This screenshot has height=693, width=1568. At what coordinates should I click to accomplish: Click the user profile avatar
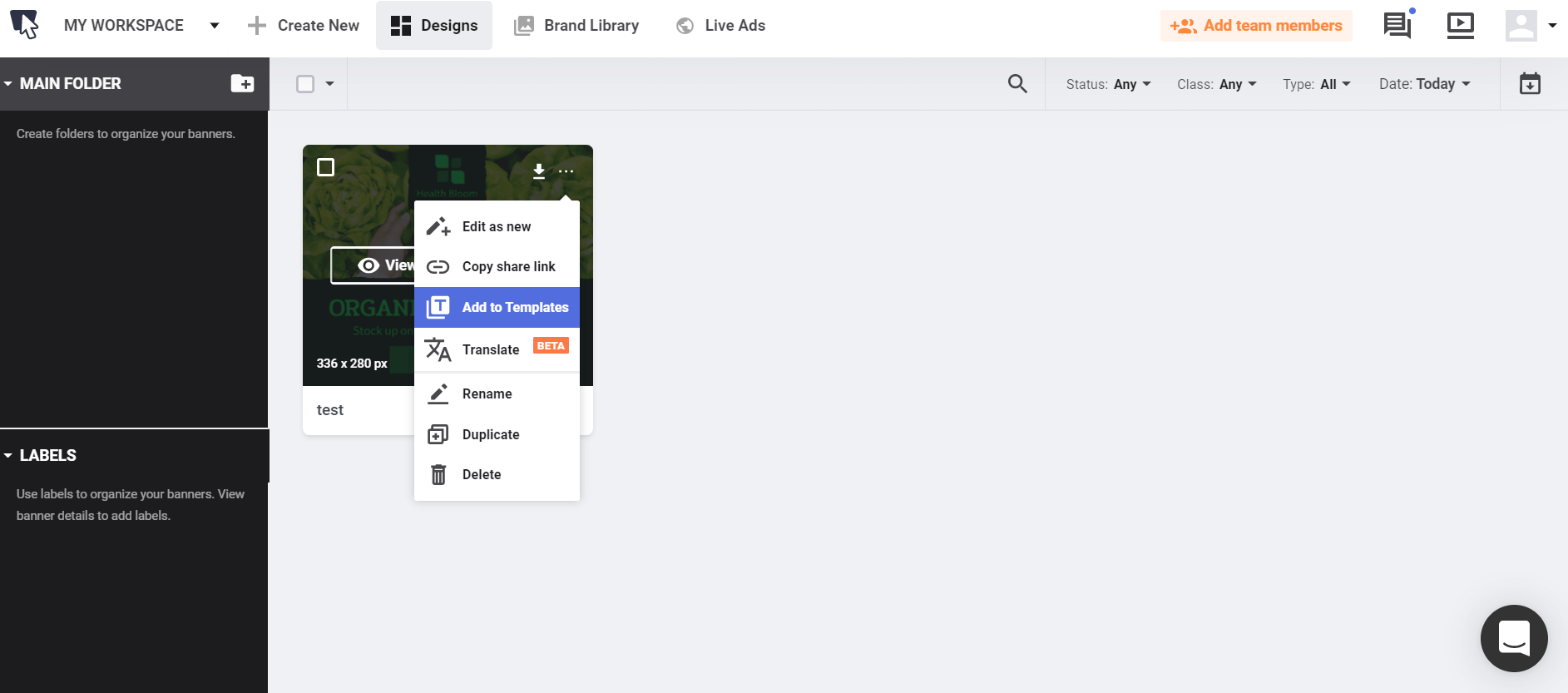tap(1521, 26)
